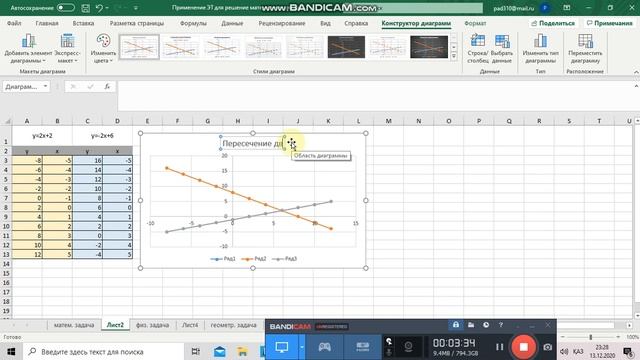
Task: Open Task View on taskbar
Action: [x=196, y=351]
